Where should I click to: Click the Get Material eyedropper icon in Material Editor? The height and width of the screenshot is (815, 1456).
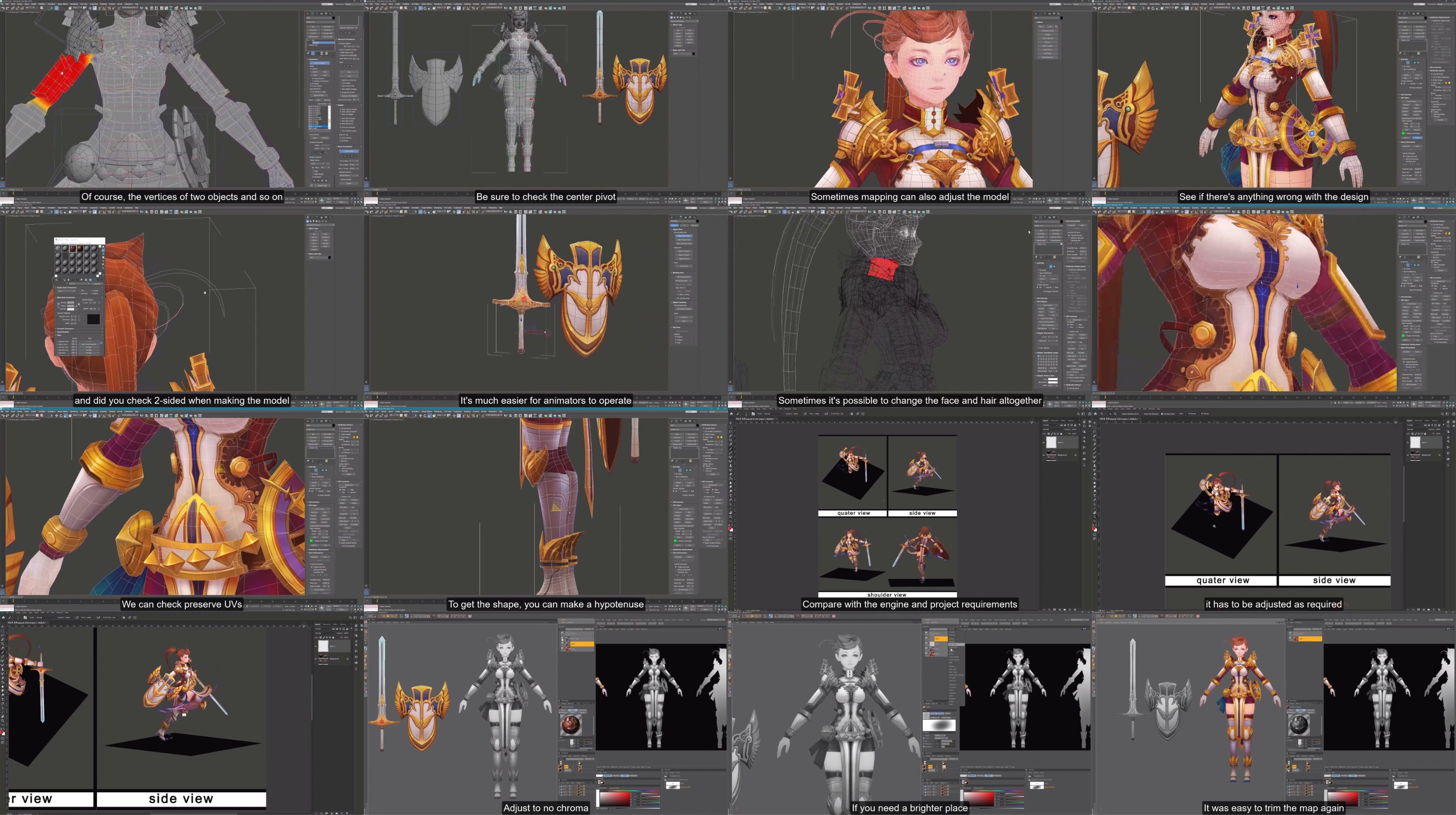[x=67, y=284]
